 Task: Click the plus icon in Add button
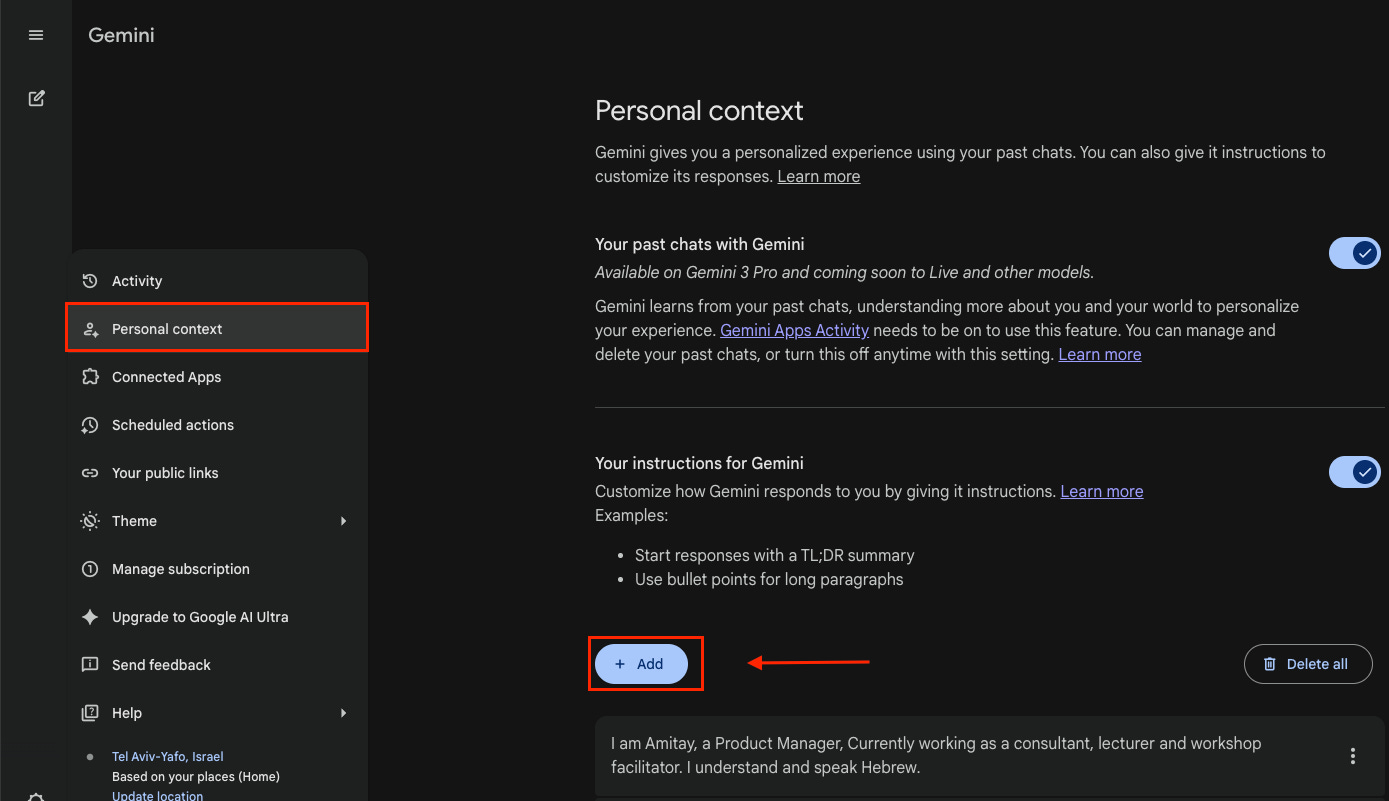(x=620, y=664)
